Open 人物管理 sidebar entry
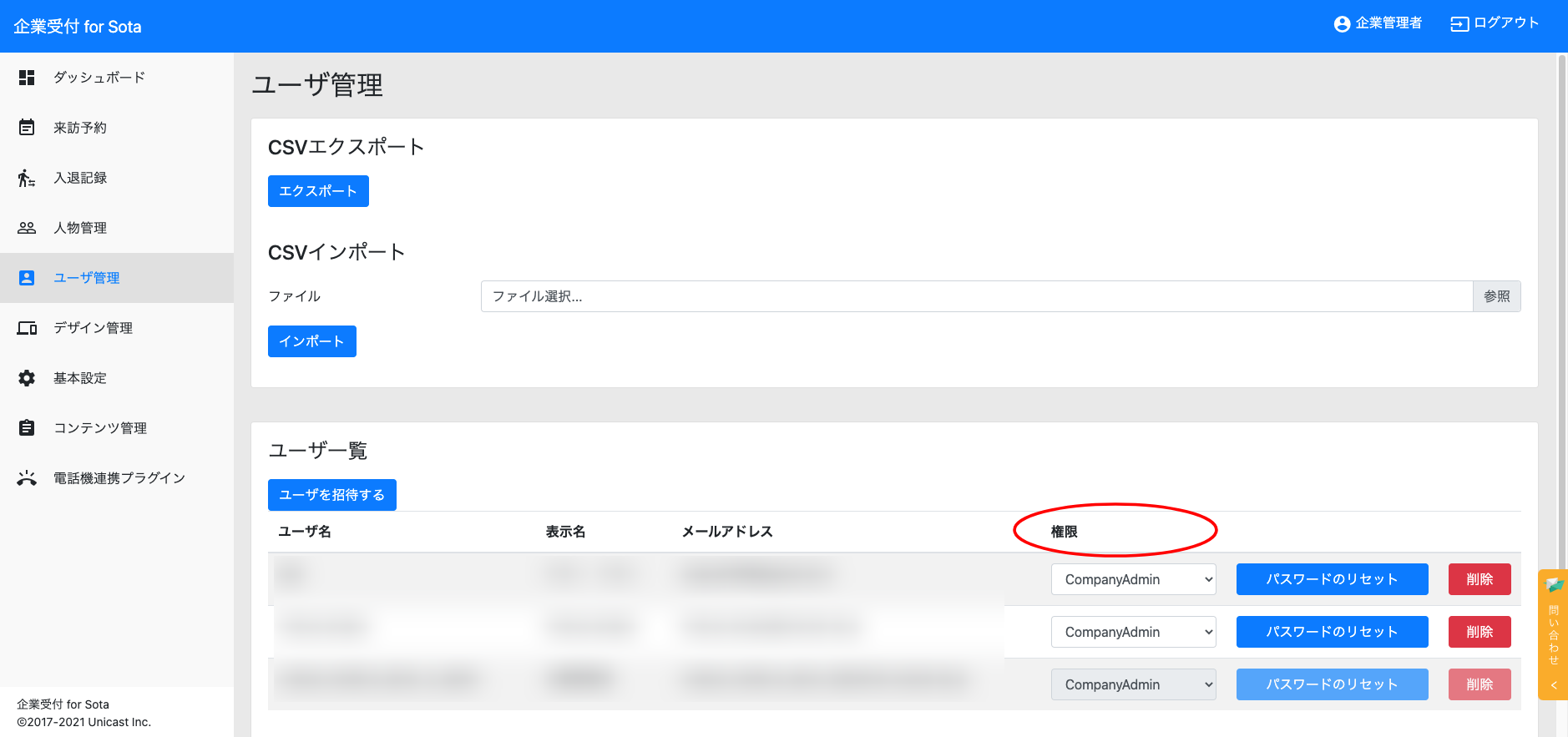This screenshot has height=737, width=1568. (117, 228)
